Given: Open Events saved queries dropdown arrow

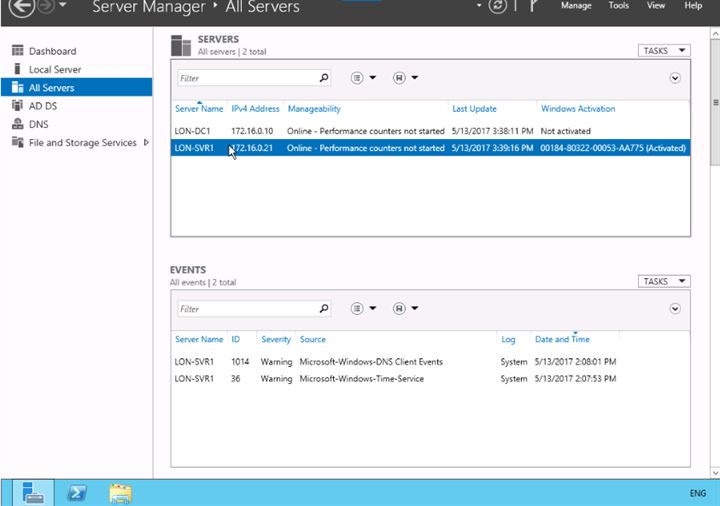Looking at the screenshot, I should [x=414, y=308].
